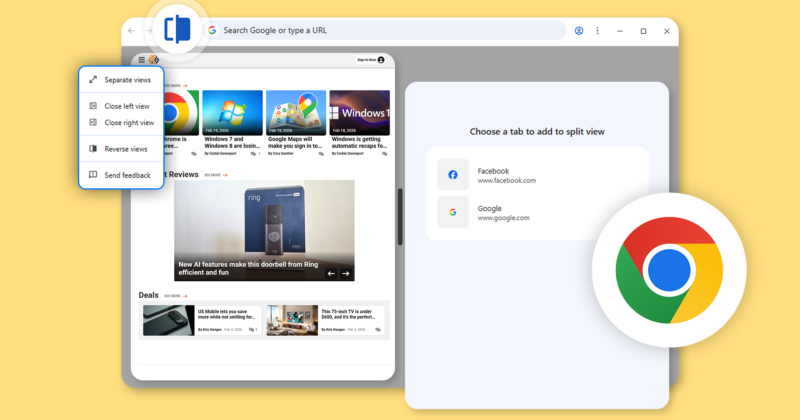800x420 pixels.
Task: Focus the Search Google or type a URL field
Action: (x=385, y=30)
